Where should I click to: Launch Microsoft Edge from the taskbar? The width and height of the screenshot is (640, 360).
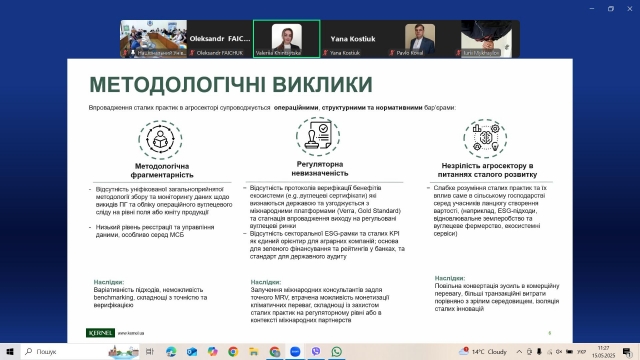[x=171, y=351]
